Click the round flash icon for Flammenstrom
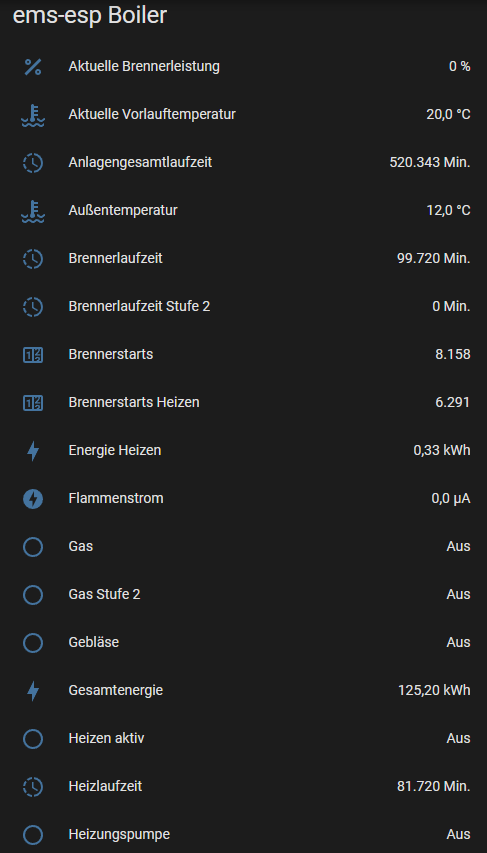487x853 pixels. pyautogui.click(x=33, y=498)
